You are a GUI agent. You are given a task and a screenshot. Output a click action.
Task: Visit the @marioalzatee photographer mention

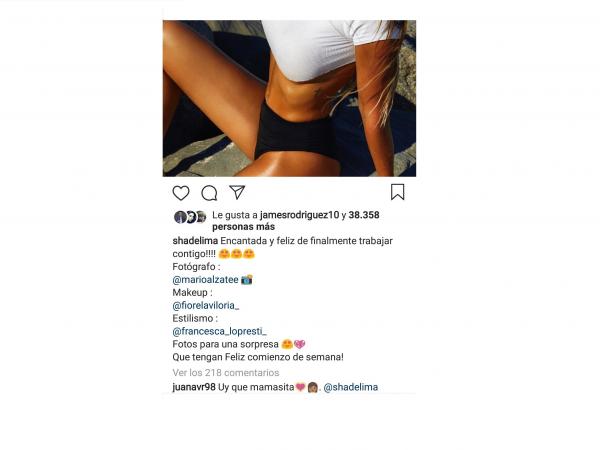[x=205, y=280]
